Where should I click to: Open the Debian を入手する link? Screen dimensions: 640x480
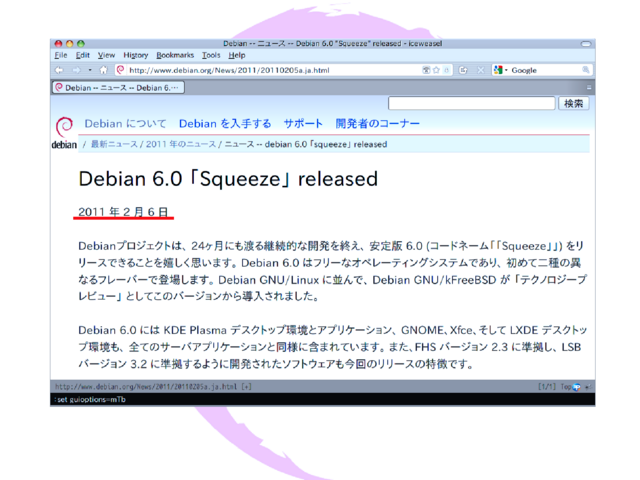[x=225, y=124]
